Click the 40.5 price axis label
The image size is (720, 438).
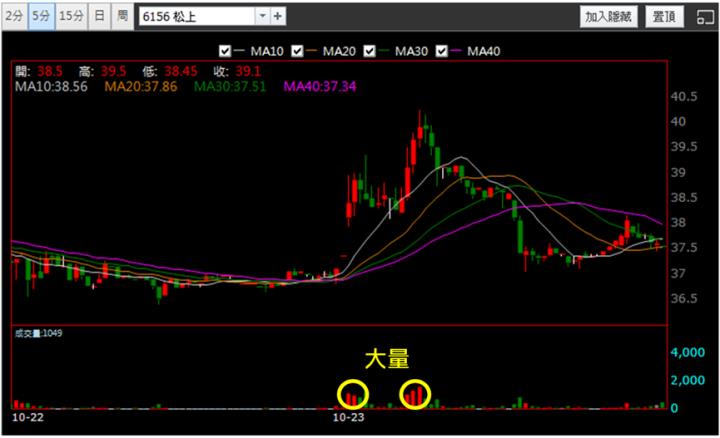684,96
